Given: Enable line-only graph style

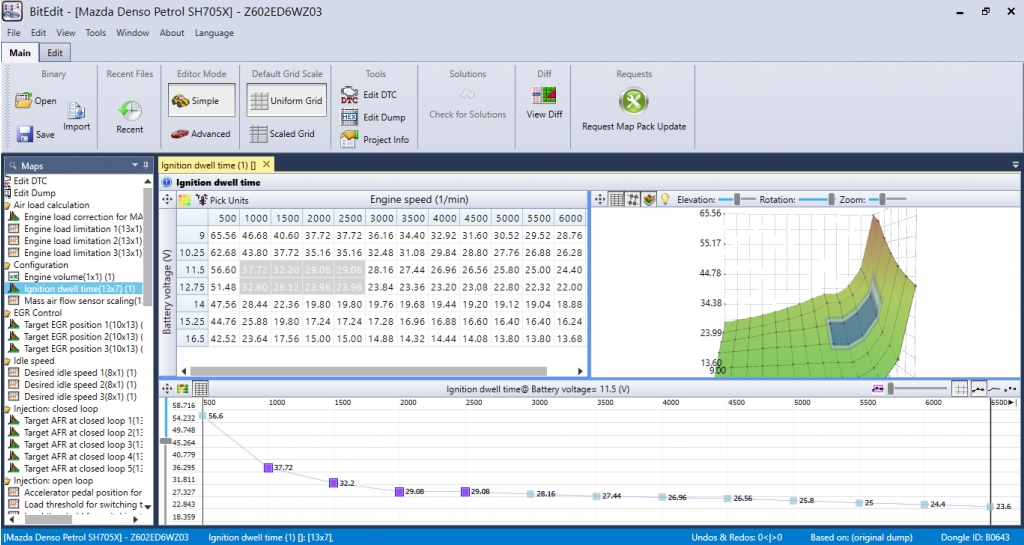Looking at the screenshot, I should [x=995, y=388].
